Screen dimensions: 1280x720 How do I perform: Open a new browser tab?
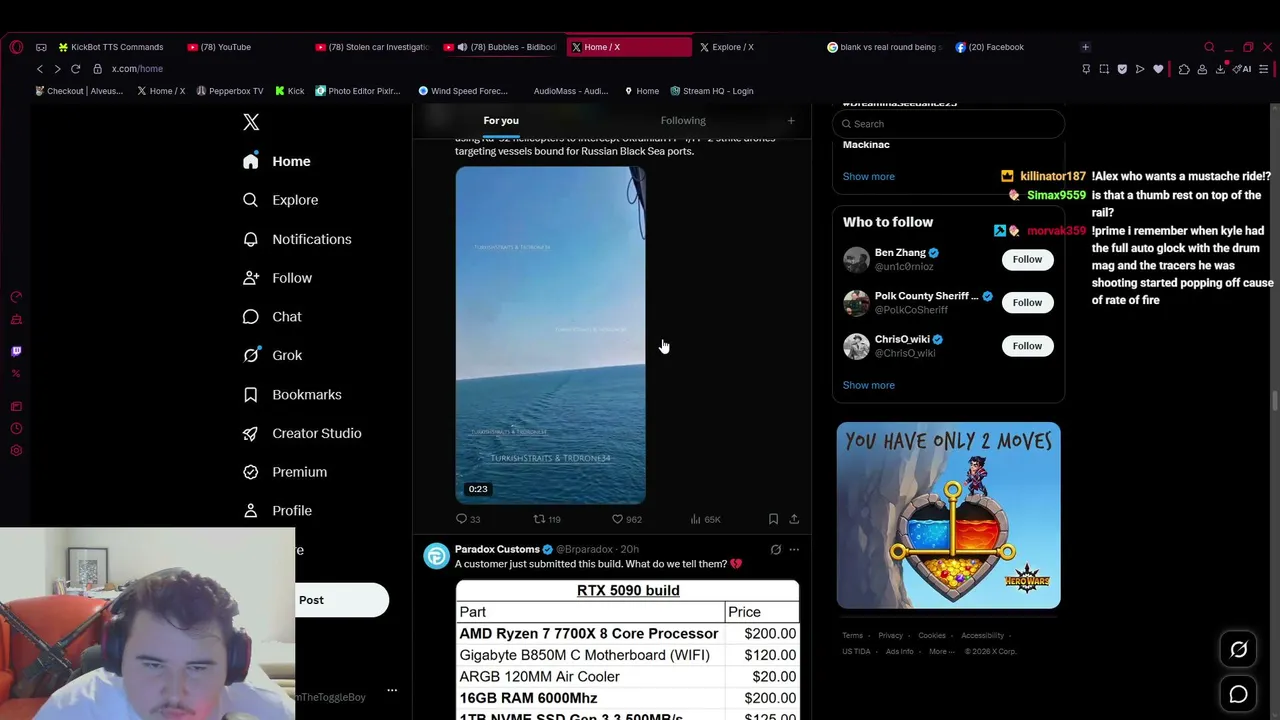pyautogui.click(x=1085, y=47)
